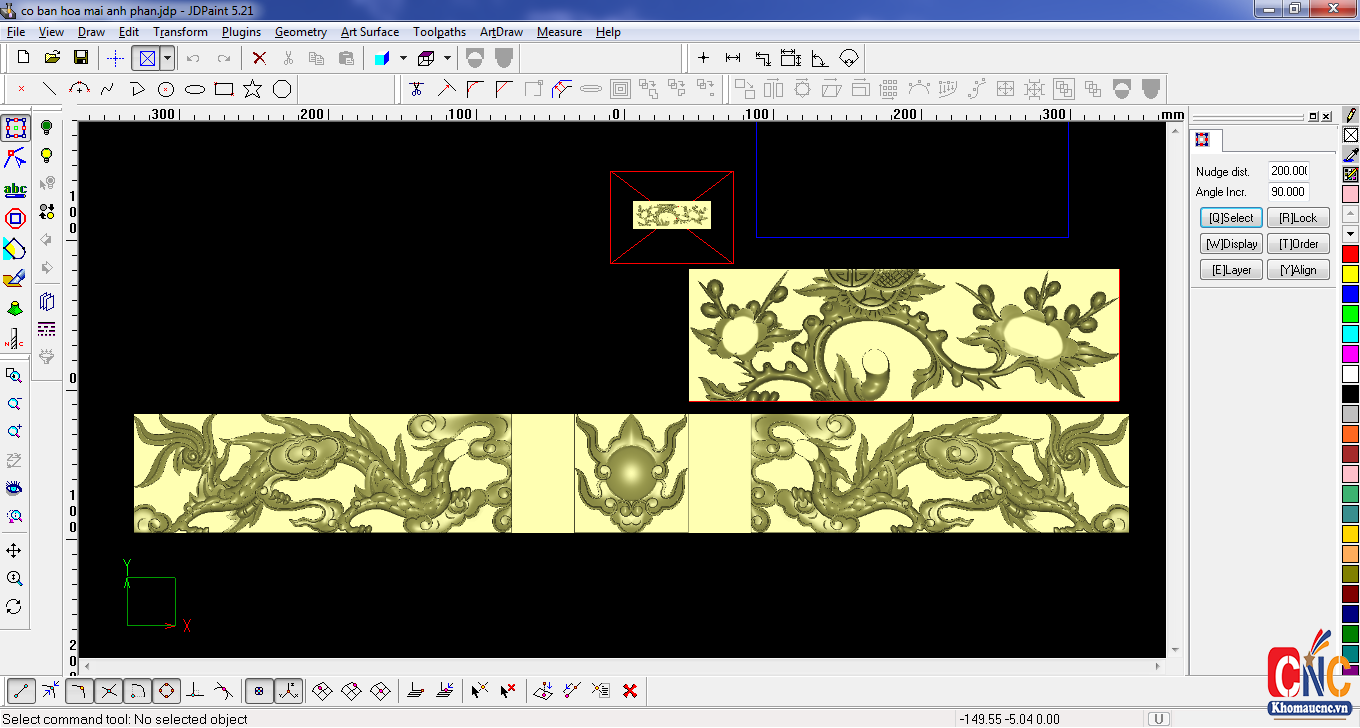Select the ellipse drawing tool
Viewport: 1360px width, 728px height.
[x=195, y=89]
